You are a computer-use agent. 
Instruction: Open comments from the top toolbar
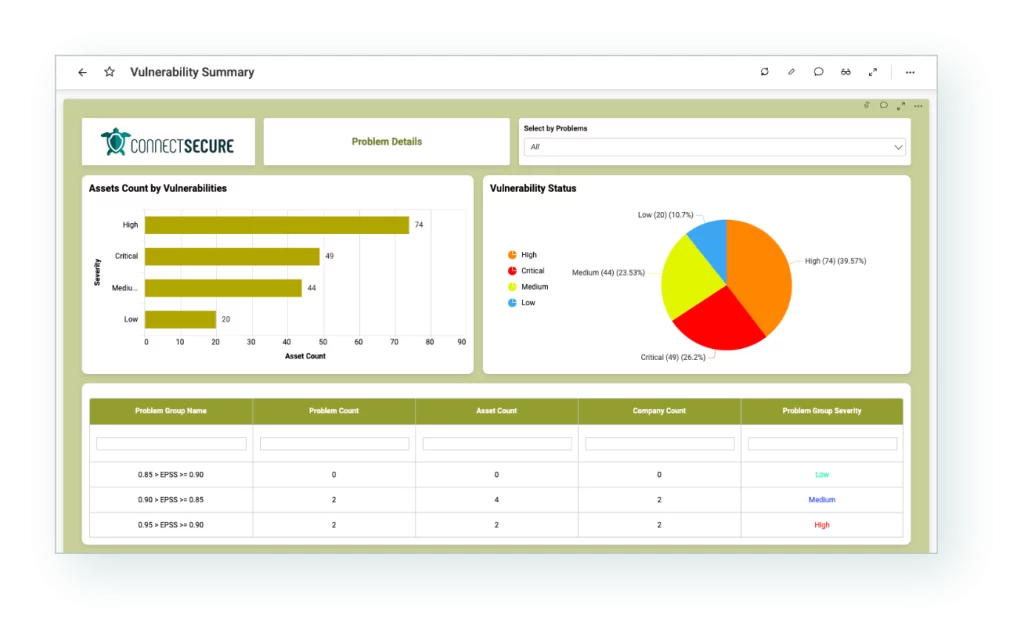tap(818, 72)
